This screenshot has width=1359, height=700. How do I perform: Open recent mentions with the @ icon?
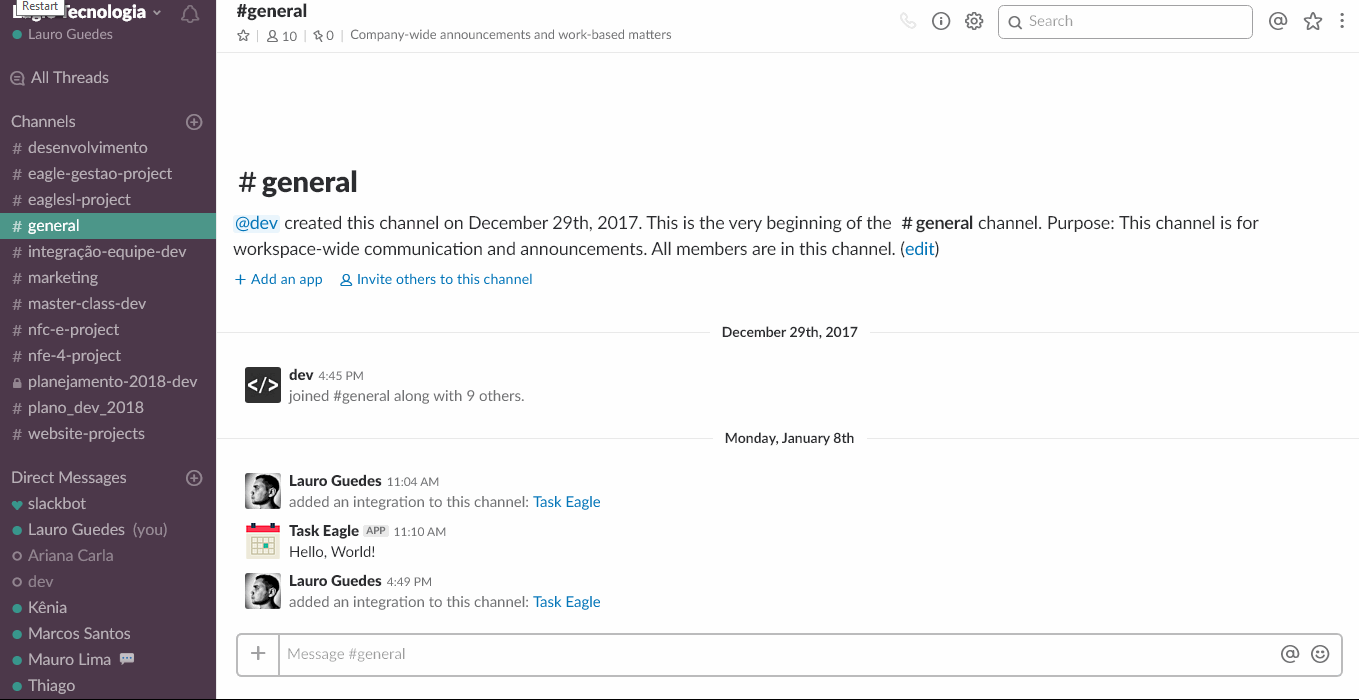pos(1278,20)
